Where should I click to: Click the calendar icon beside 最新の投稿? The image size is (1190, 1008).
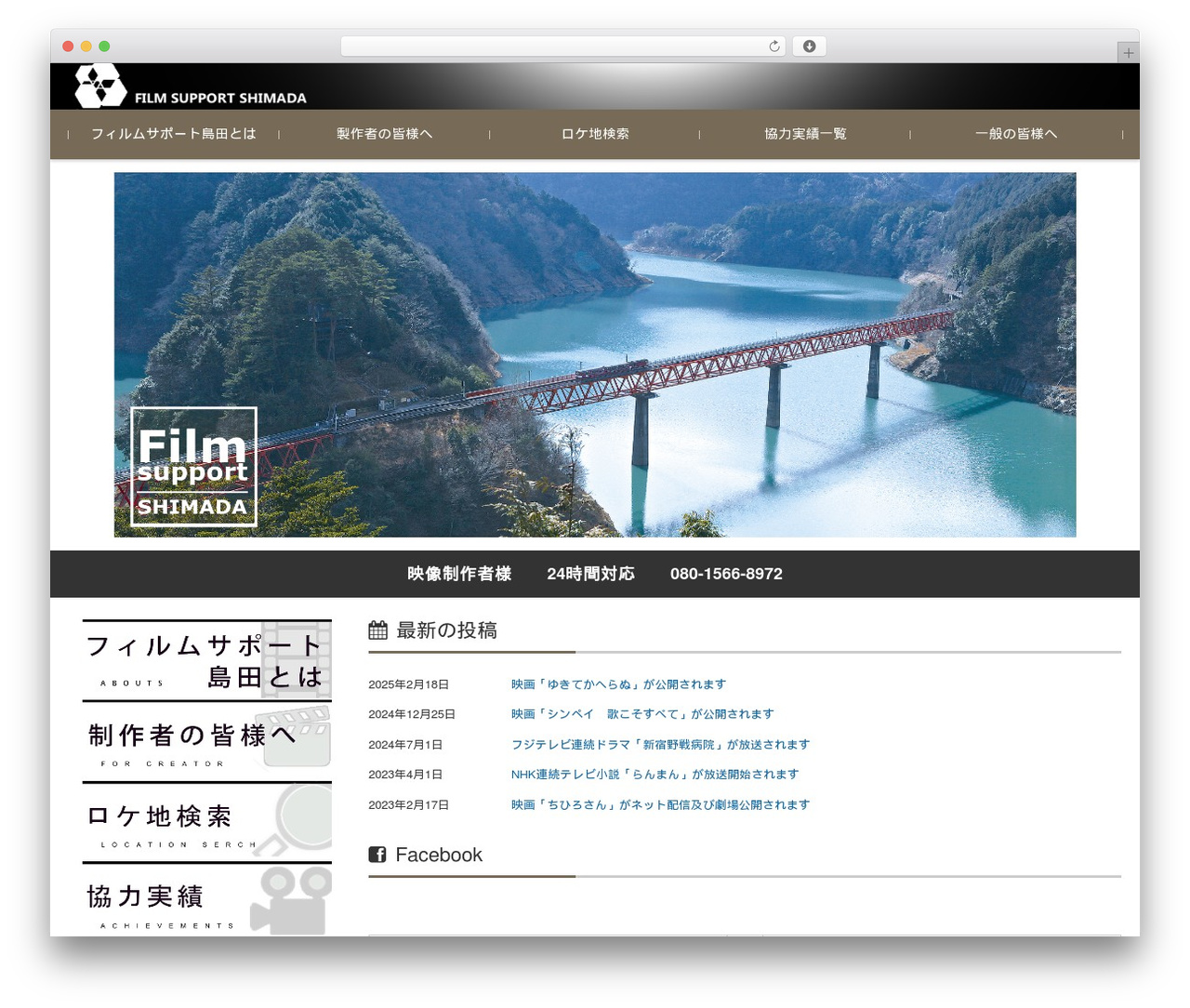pos(377,630)
